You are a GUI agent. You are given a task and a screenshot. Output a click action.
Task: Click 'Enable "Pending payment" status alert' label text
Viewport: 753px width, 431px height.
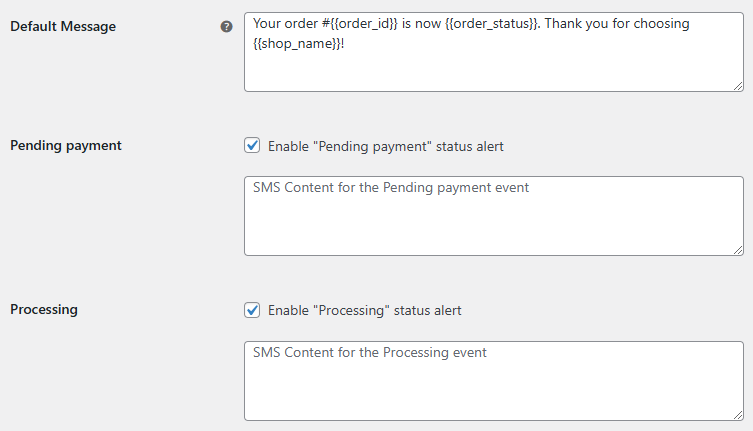(386, 147)
